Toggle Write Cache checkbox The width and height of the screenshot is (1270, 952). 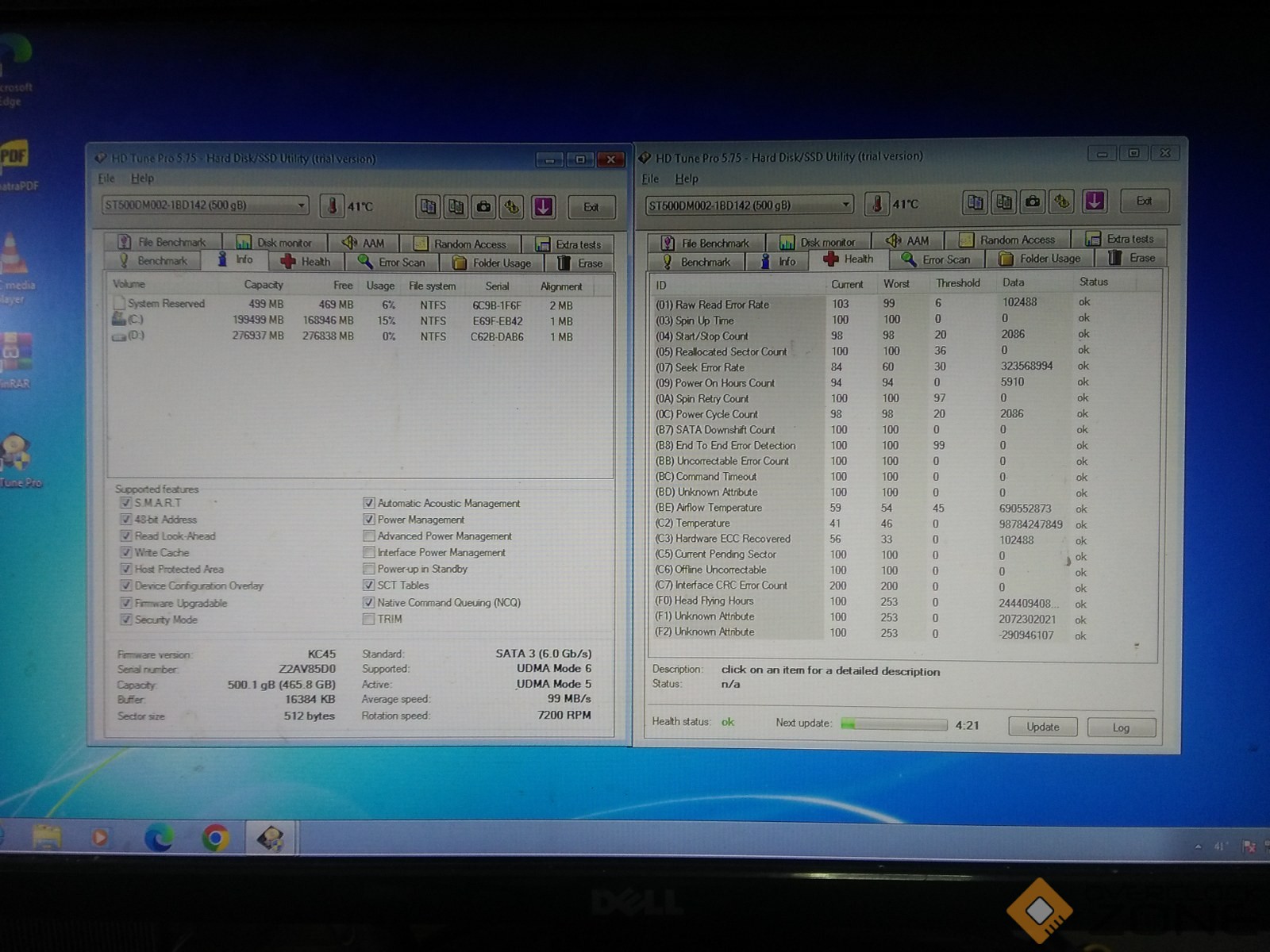pyautogui.click(x=125, y=553)
